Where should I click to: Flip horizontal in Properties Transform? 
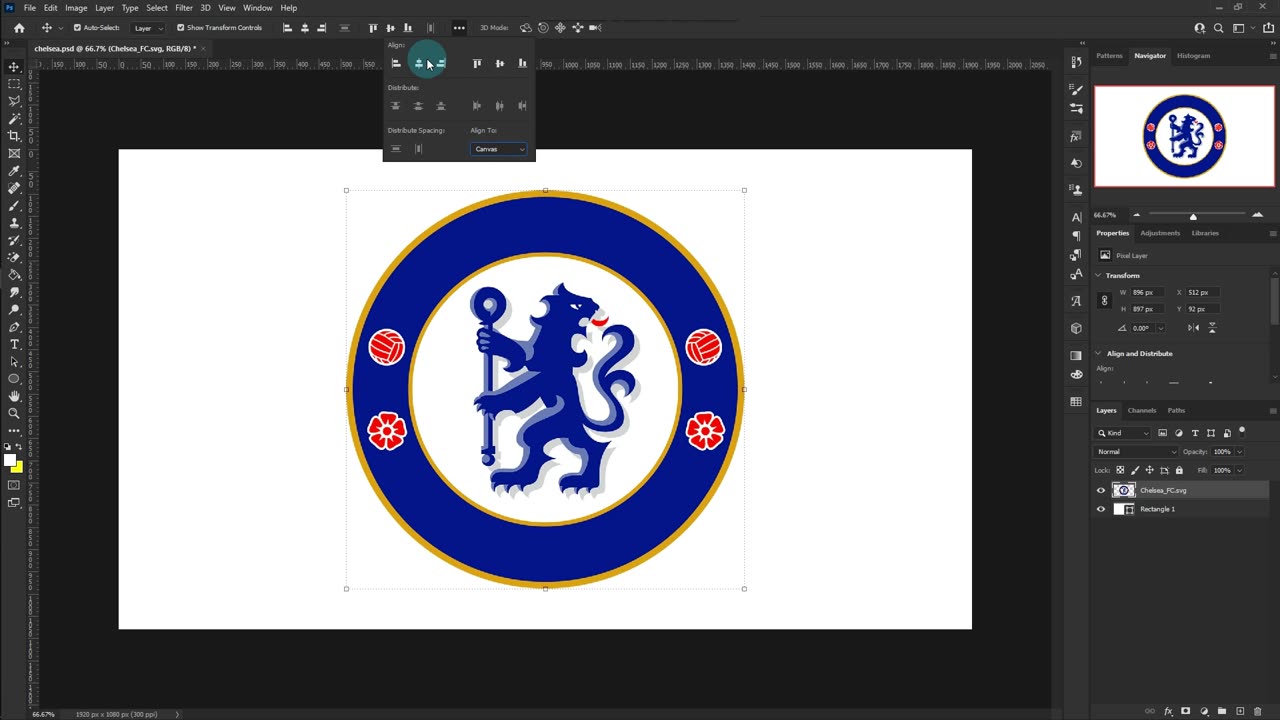coord(1193,328)
